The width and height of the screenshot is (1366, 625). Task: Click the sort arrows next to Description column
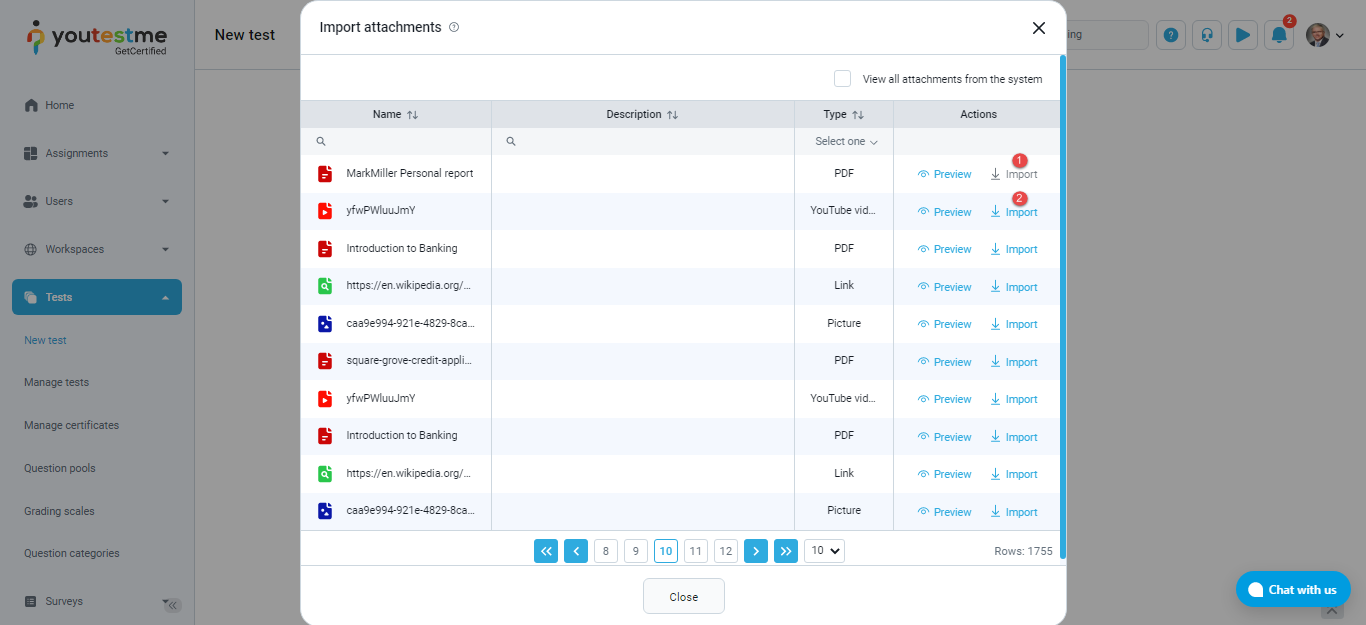point(673,115)
